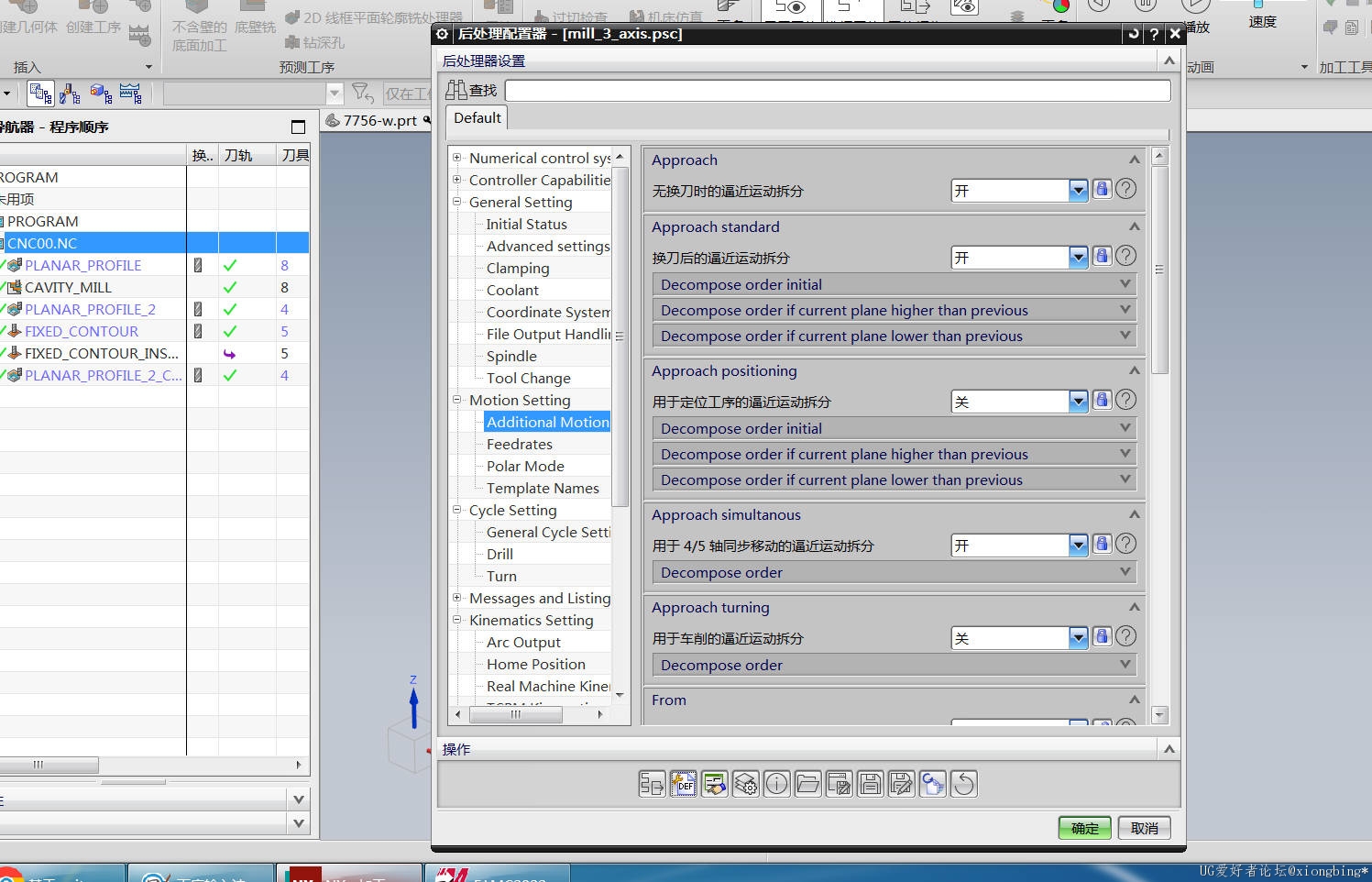The width and height of the screenshot is (1372, 882).
Task: Click the information (i) icon
Action: click(776, 784)
